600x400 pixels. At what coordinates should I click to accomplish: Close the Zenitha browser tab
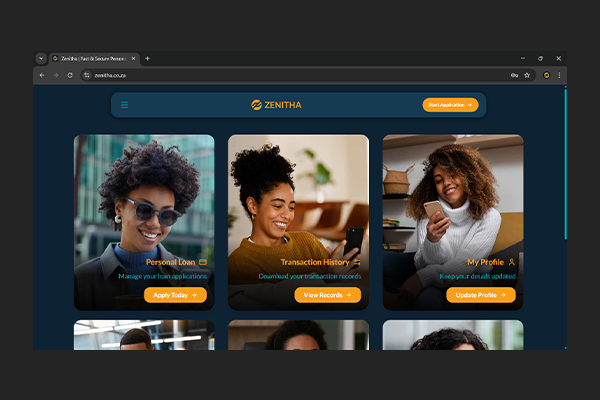coord(133,59)
